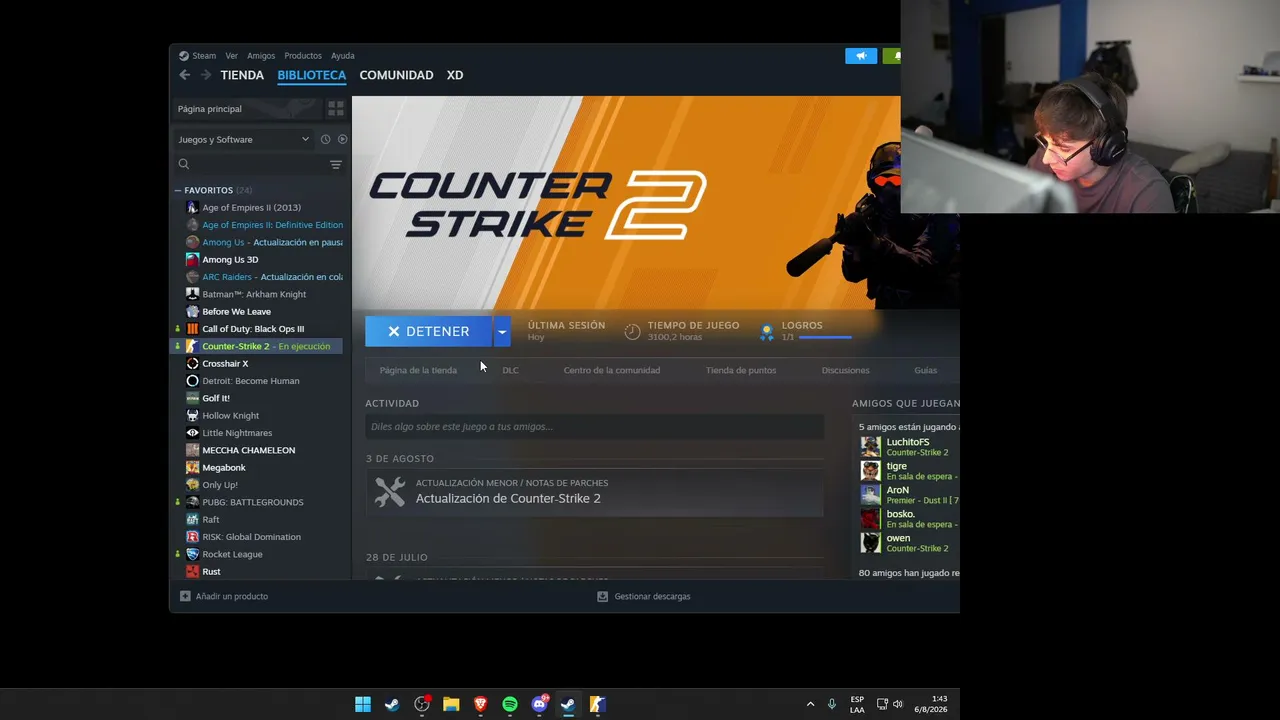Go to the TIENDA tab
This screenshot has height=720, width=1280.
242,75
